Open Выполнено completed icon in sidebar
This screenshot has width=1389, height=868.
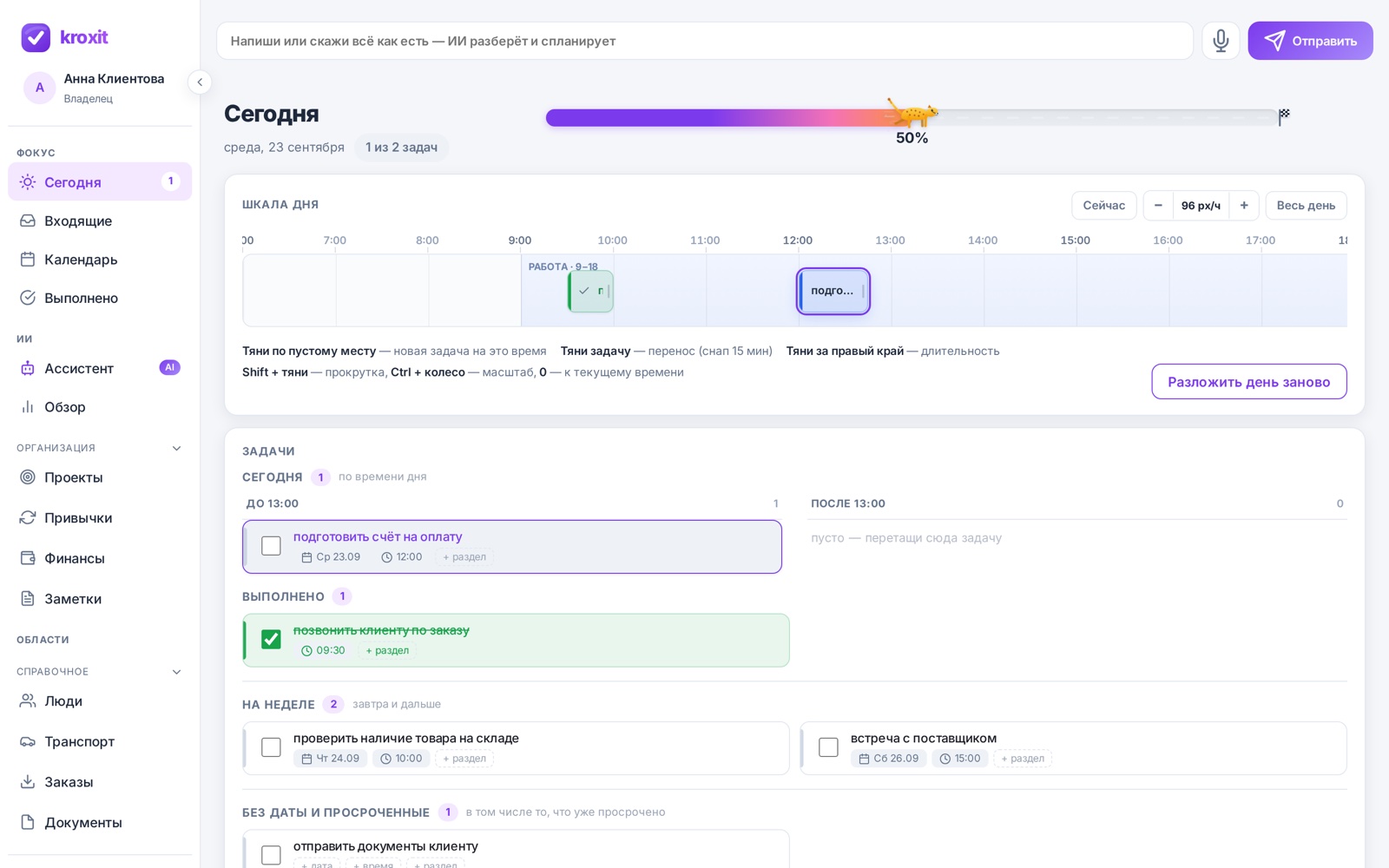pyautogui.click(x=28, y=298)
